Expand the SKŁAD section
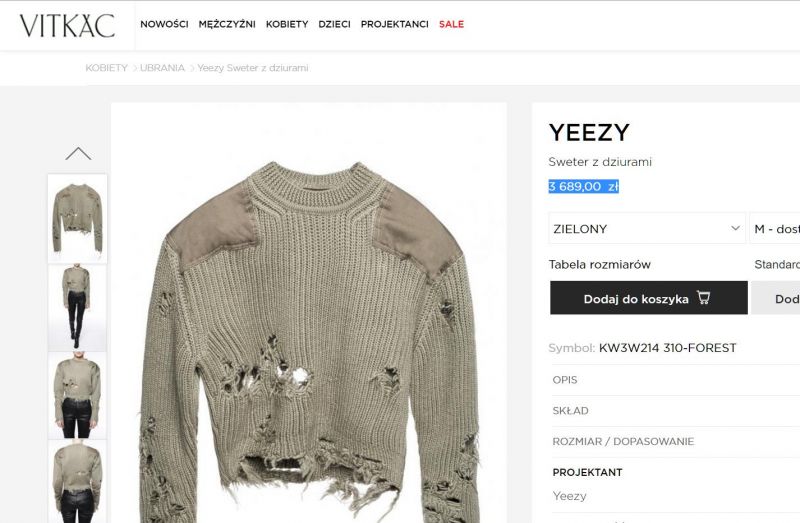The height and width of the screenshot is (523, 800). [674, 411]
